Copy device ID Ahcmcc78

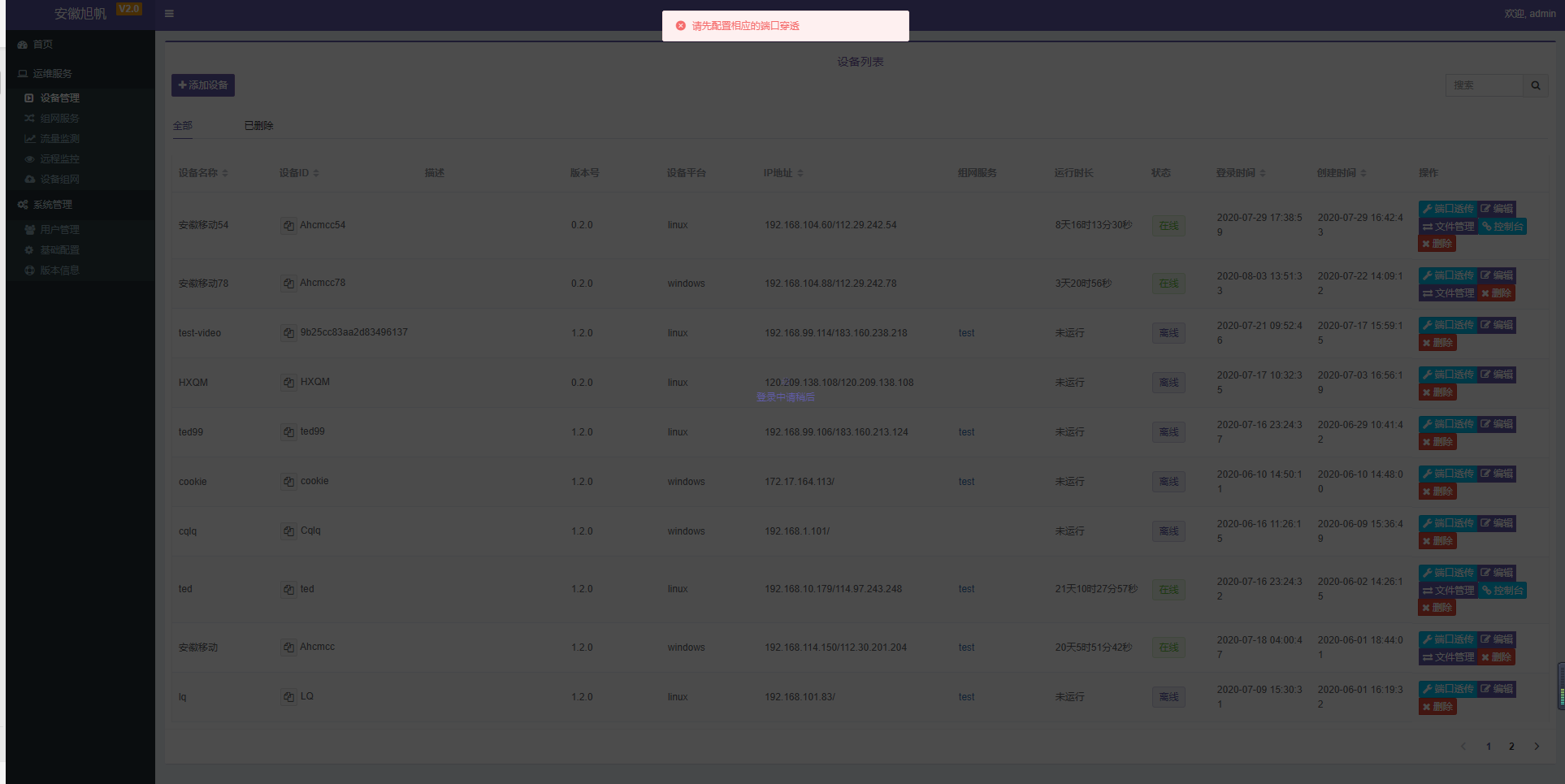(288, 284)
